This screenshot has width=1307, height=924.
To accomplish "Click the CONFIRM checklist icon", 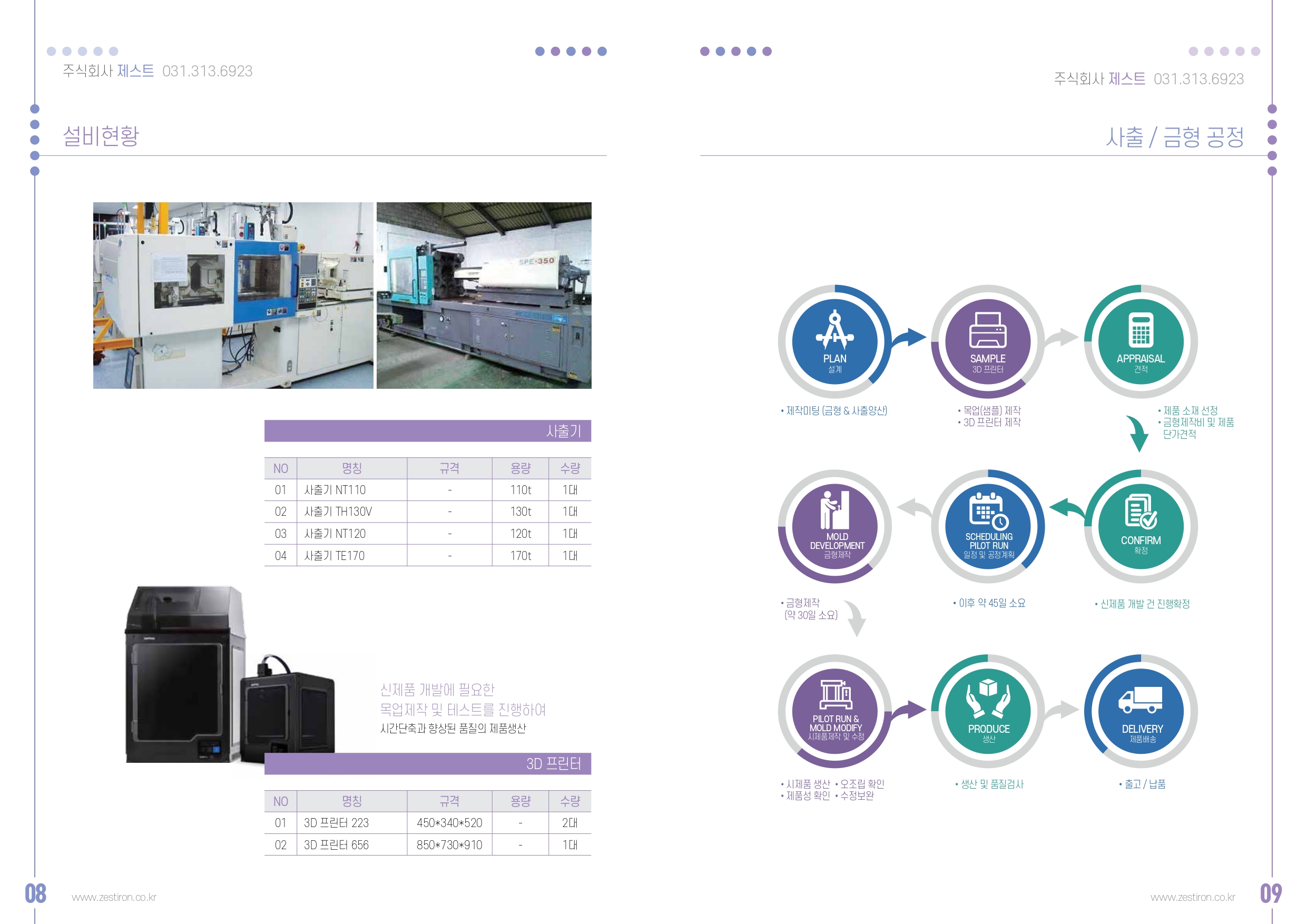I will (1140, 512).
